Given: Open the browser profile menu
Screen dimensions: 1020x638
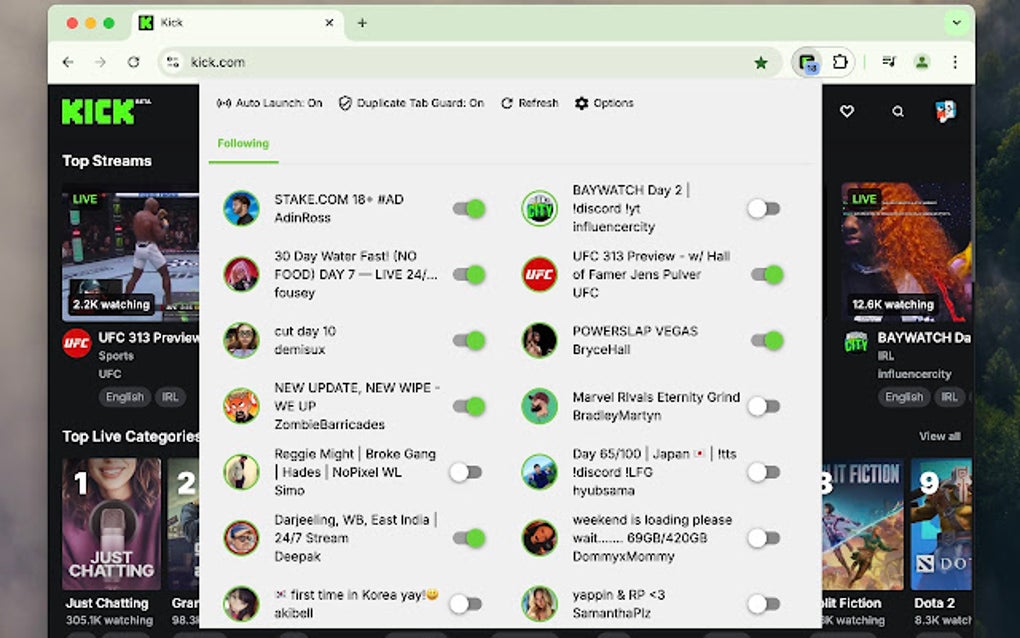Looking at the screenshot, I should point(922,62).
